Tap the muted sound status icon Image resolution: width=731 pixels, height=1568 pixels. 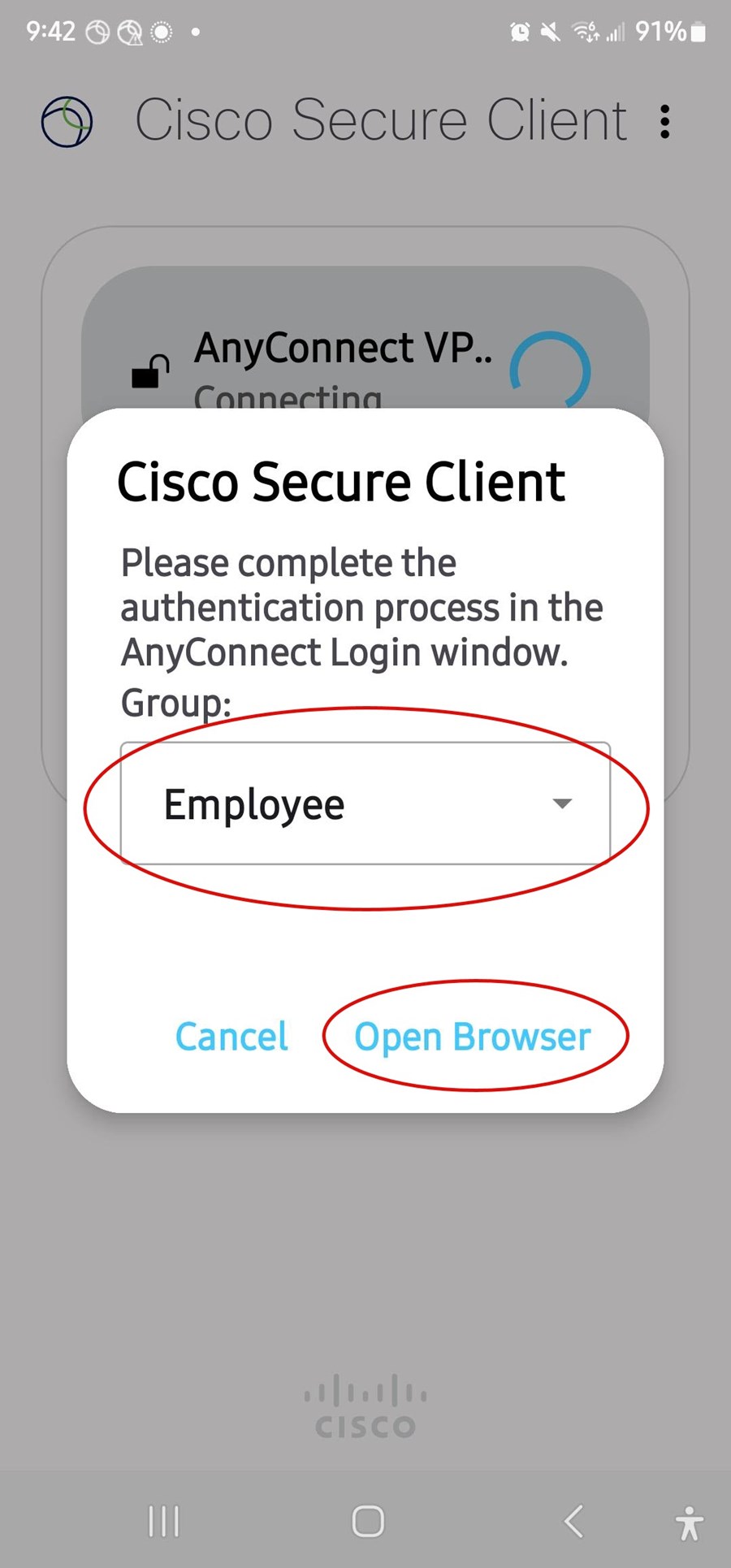(x=551, y=32)
